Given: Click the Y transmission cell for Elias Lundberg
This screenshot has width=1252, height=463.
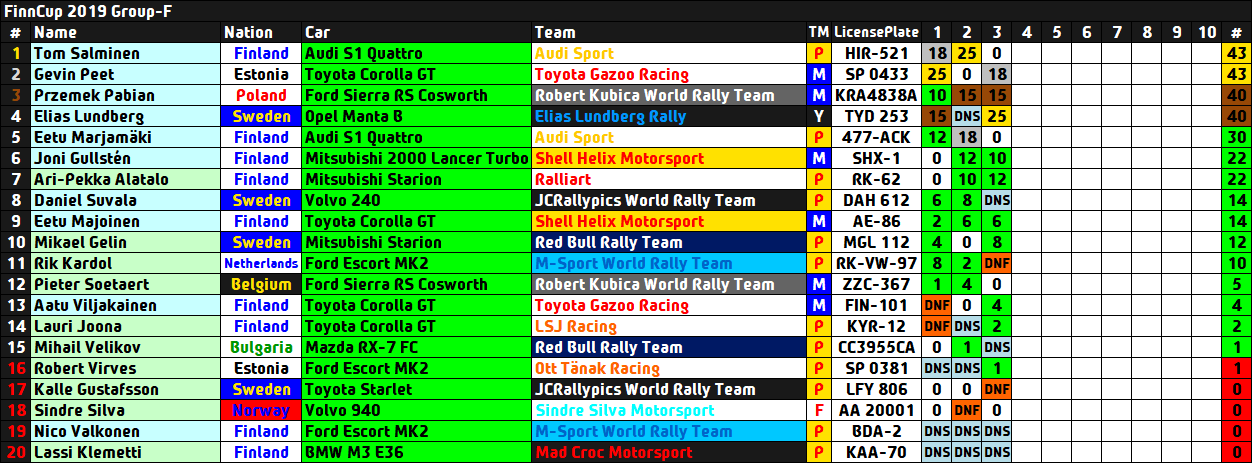Looking at the screenshot, I should click(x=819, y=116).
